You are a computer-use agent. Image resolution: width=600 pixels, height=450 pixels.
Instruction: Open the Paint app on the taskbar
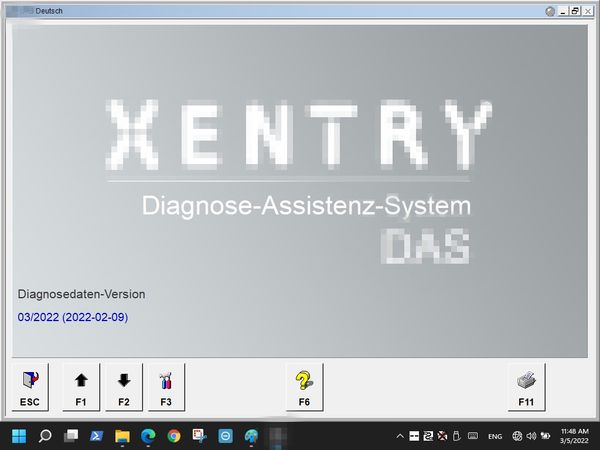point(251,436)
